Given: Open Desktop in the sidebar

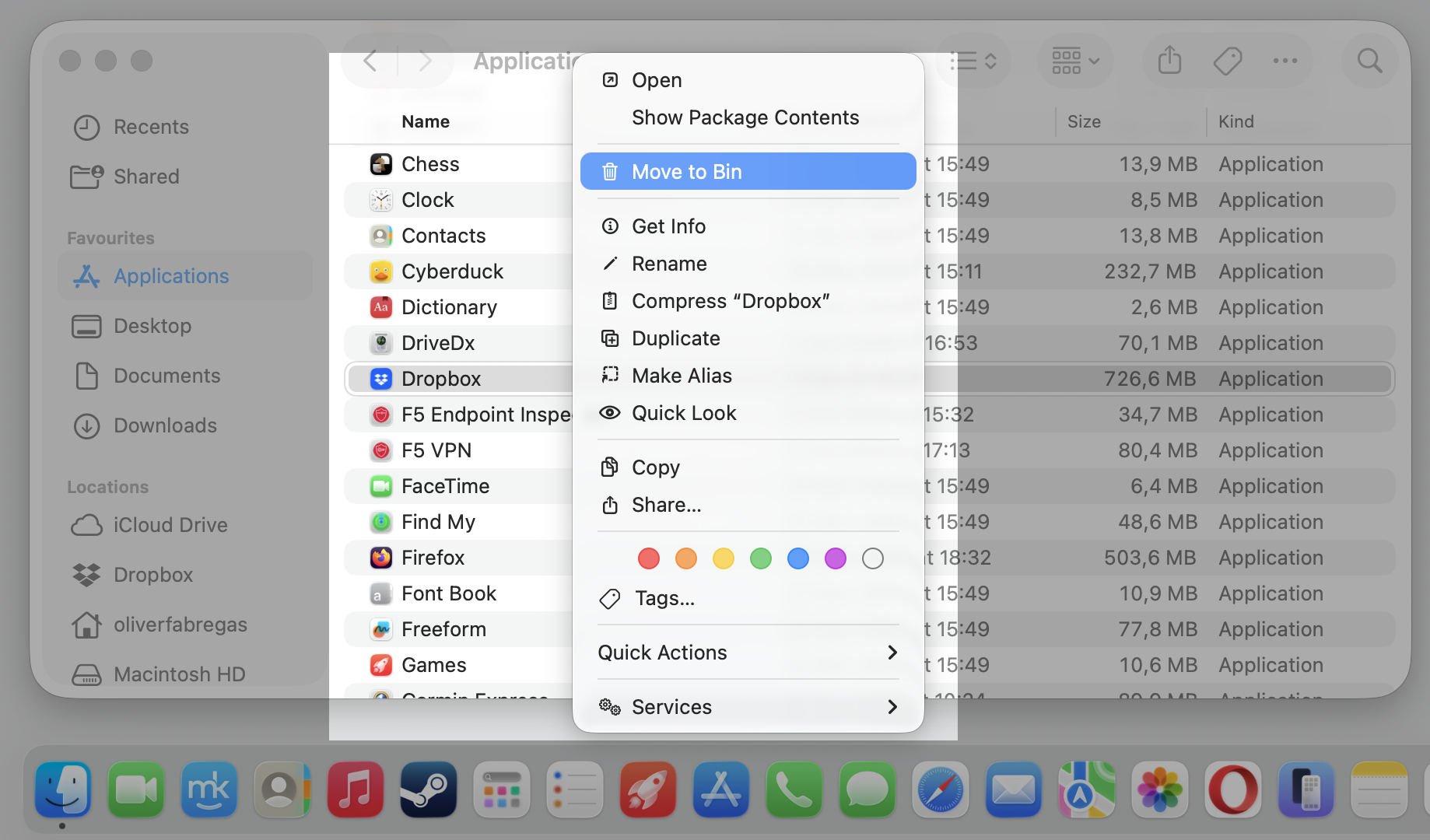Looking at the screenshot, I should point(185,326).
